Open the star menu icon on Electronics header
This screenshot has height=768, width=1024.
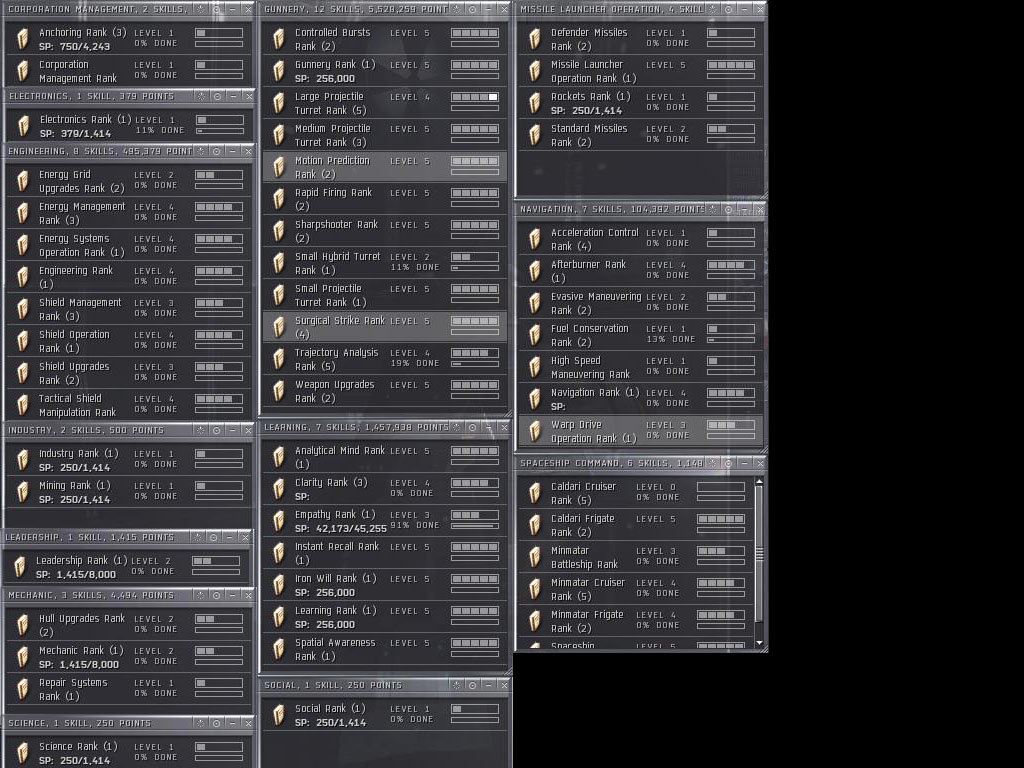coord(202,96)
